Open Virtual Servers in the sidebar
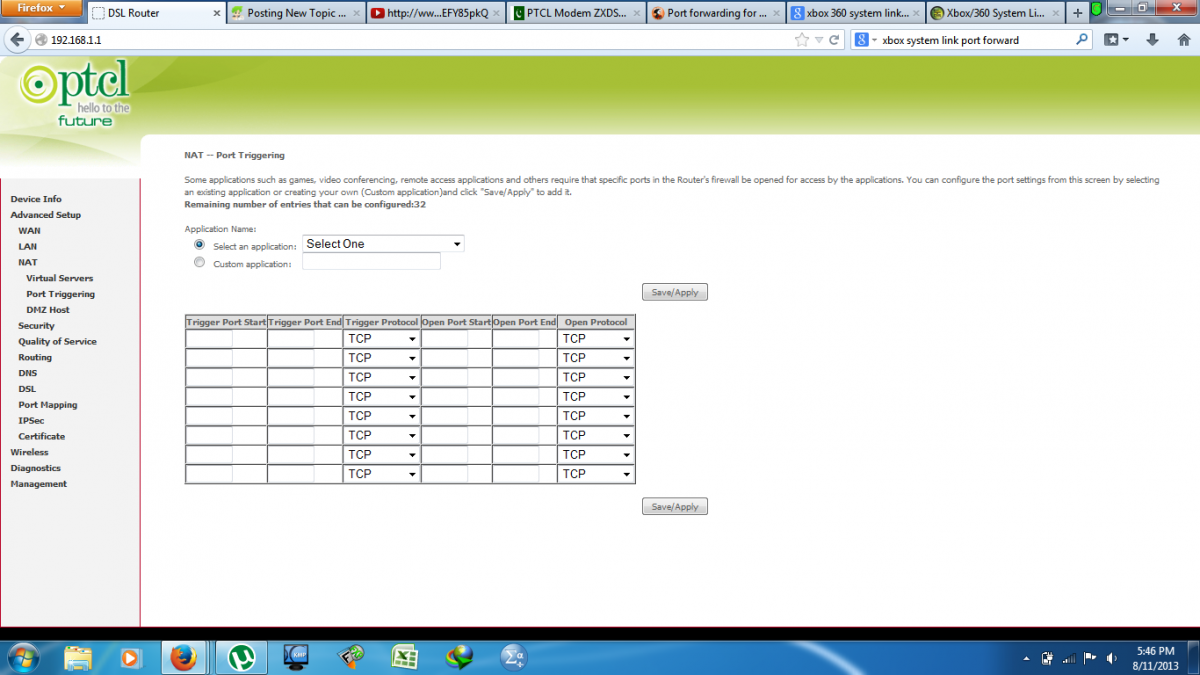 pos(60,278)
